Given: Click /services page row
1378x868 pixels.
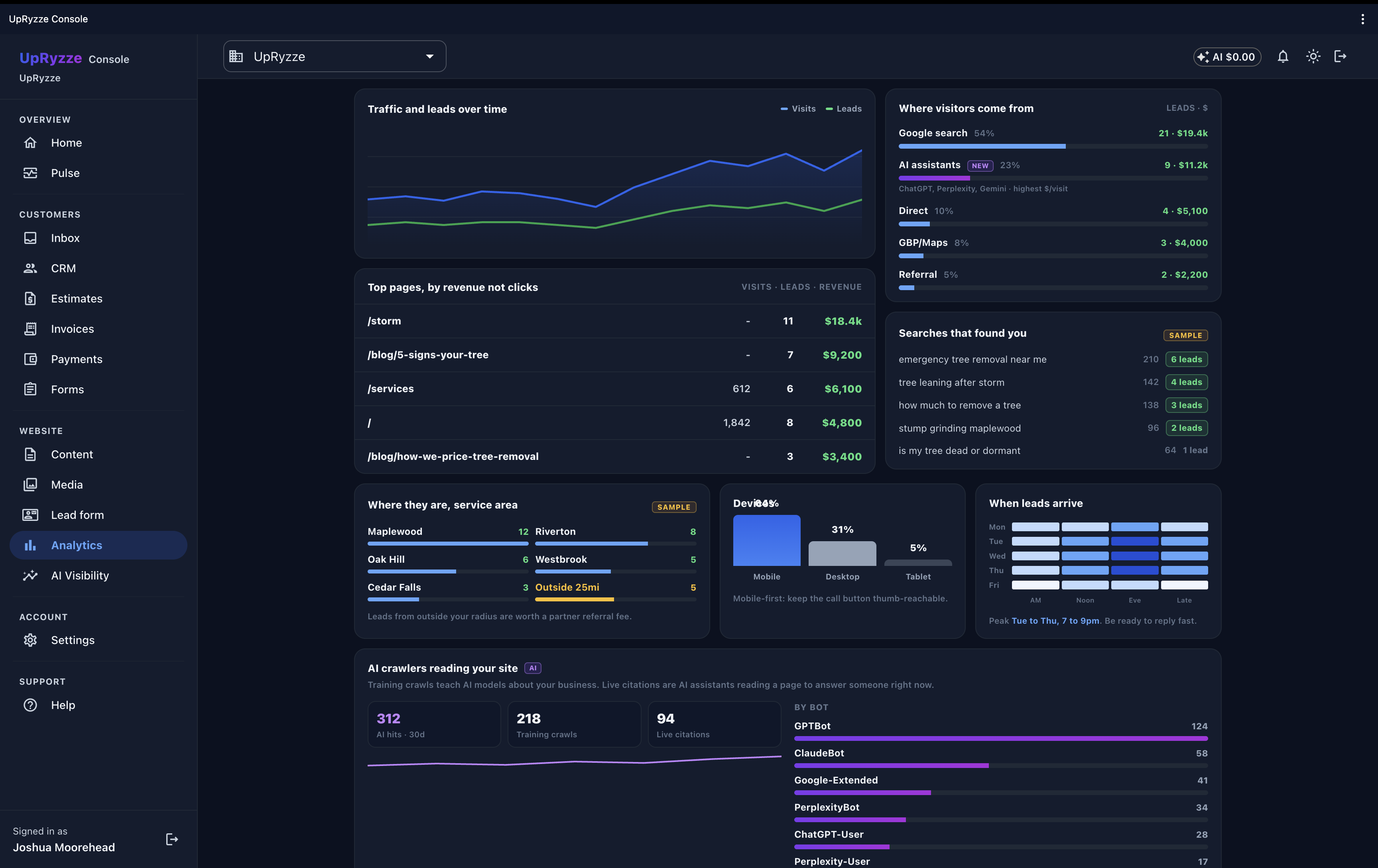Looking at the screenshot, I should point(614,389).
